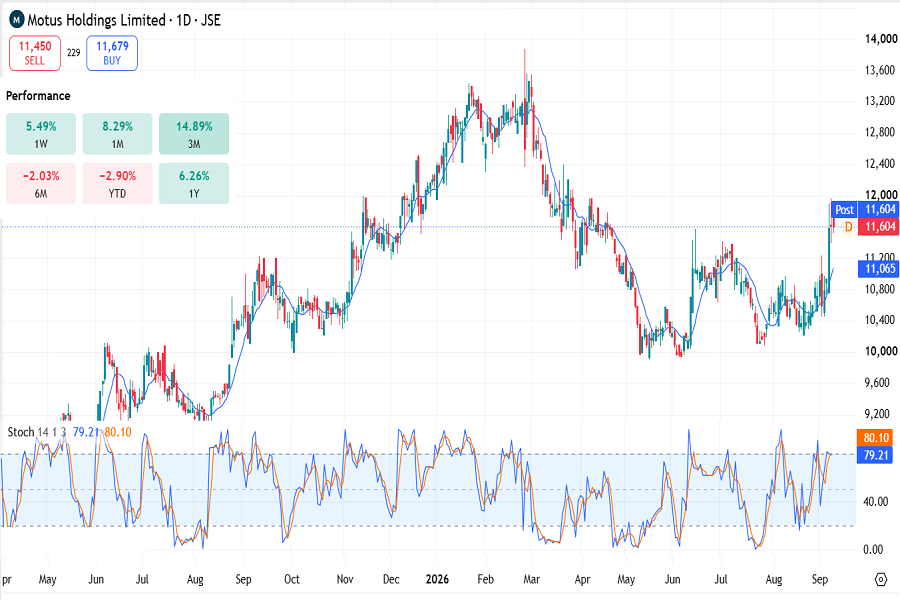Click the Motus Holdings Limited title
900x600 pixels.
click(x=96, y=20)
